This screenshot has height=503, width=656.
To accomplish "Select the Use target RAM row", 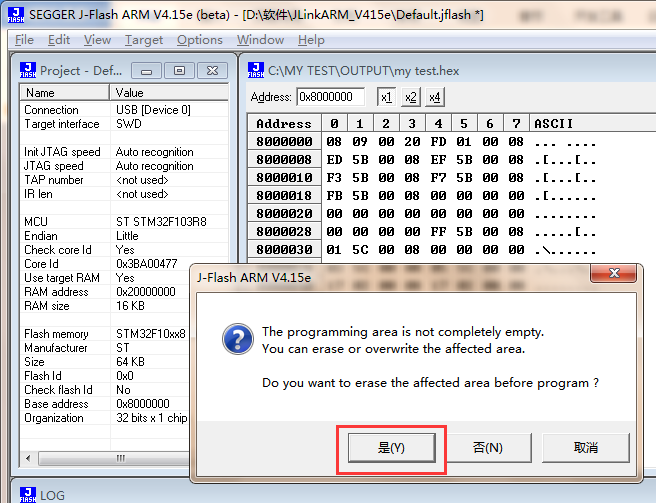I will click(105, 278).
